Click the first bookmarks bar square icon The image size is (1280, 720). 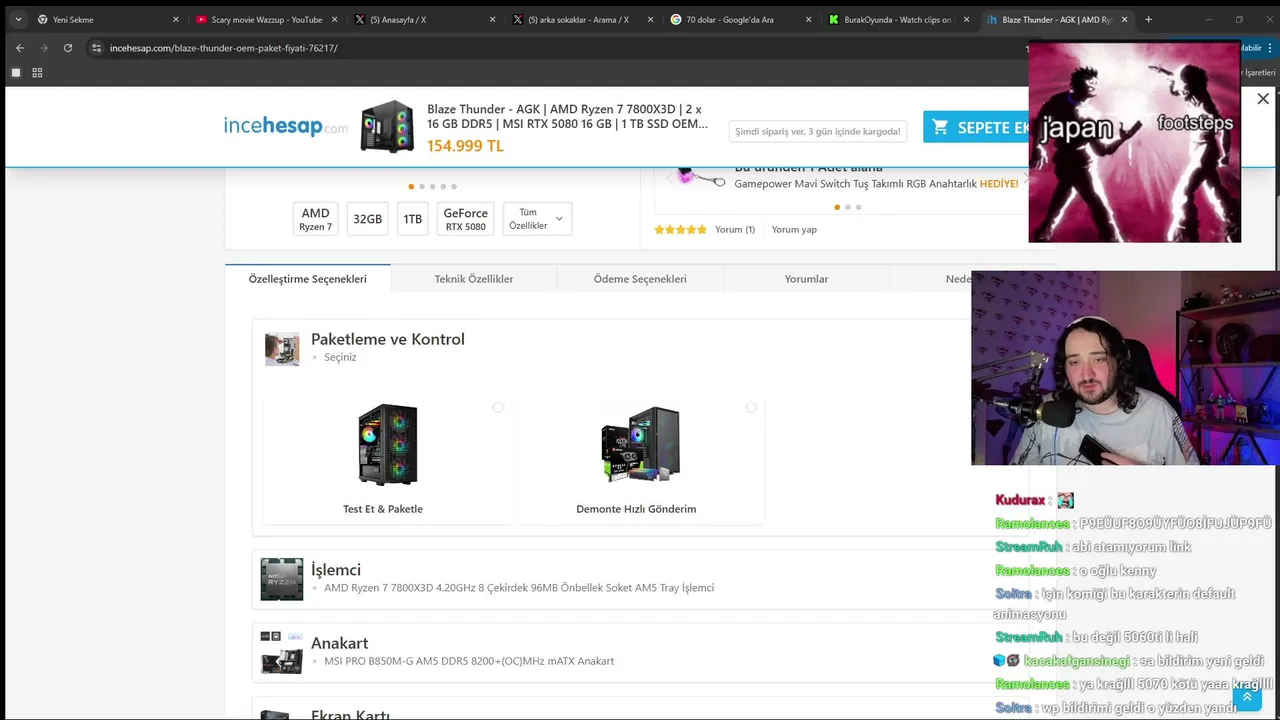tap(15, 72)
